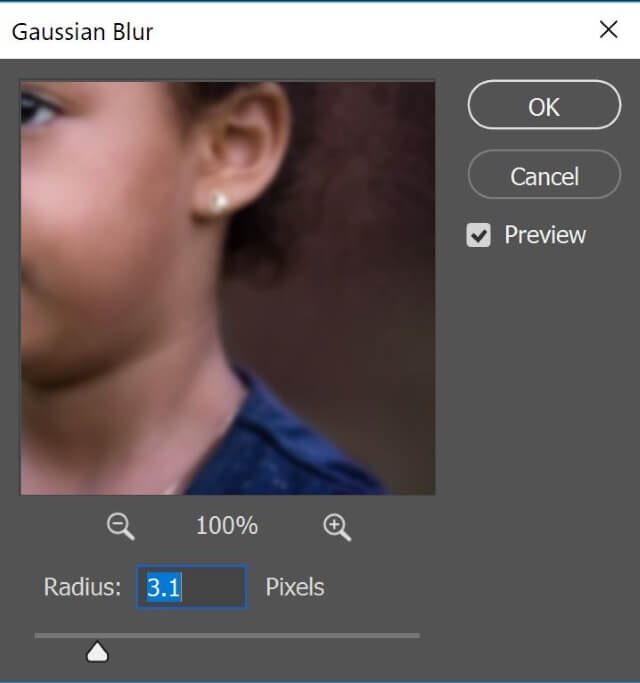Cancel the Gaussian Blur dialog
This screenshot has height=683, width=640.
[x=544, y=175]
